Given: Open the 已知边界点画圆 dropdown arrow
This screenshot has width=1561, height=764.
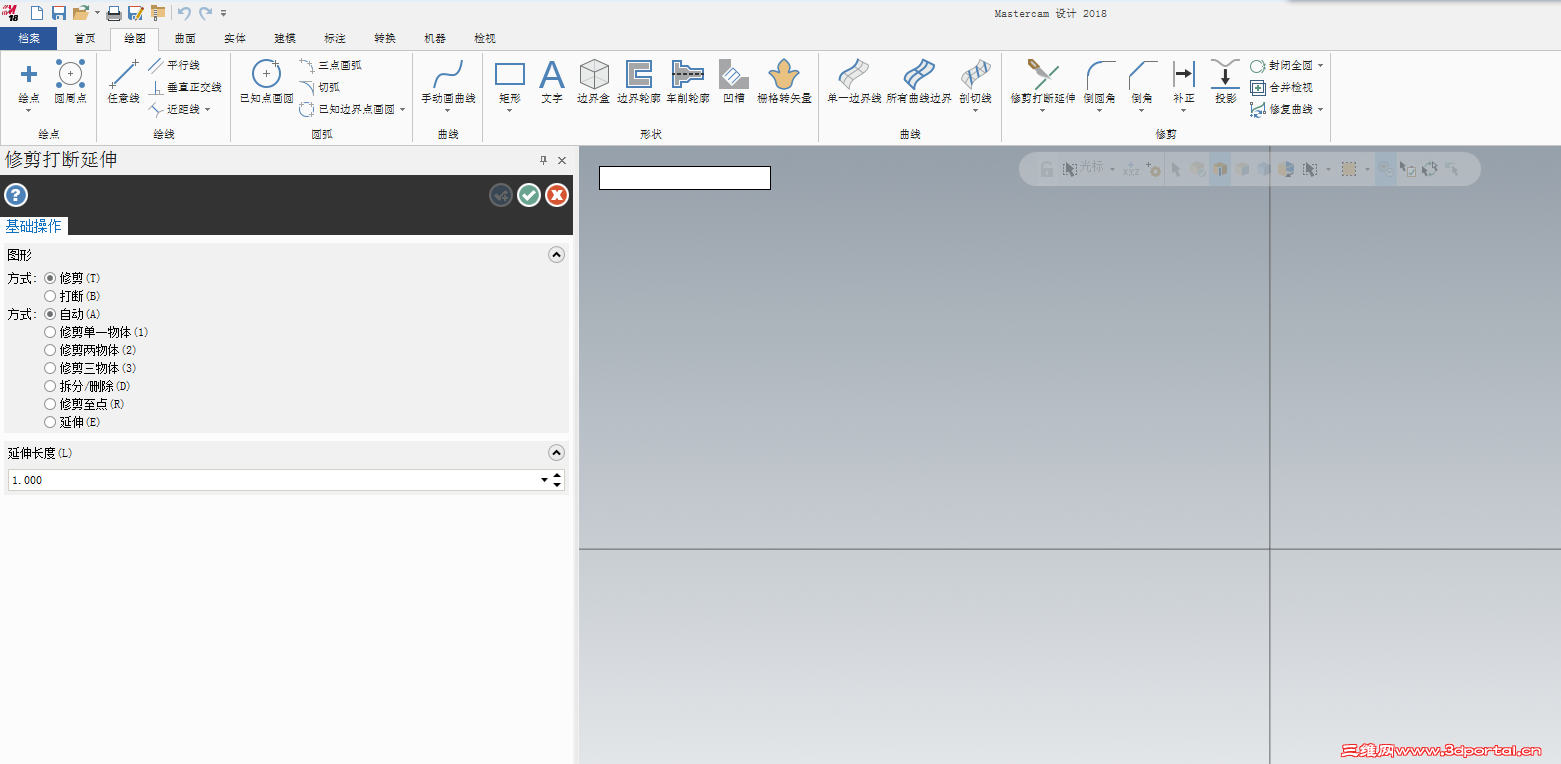Looking at the screenshot, I should (403, 109).
